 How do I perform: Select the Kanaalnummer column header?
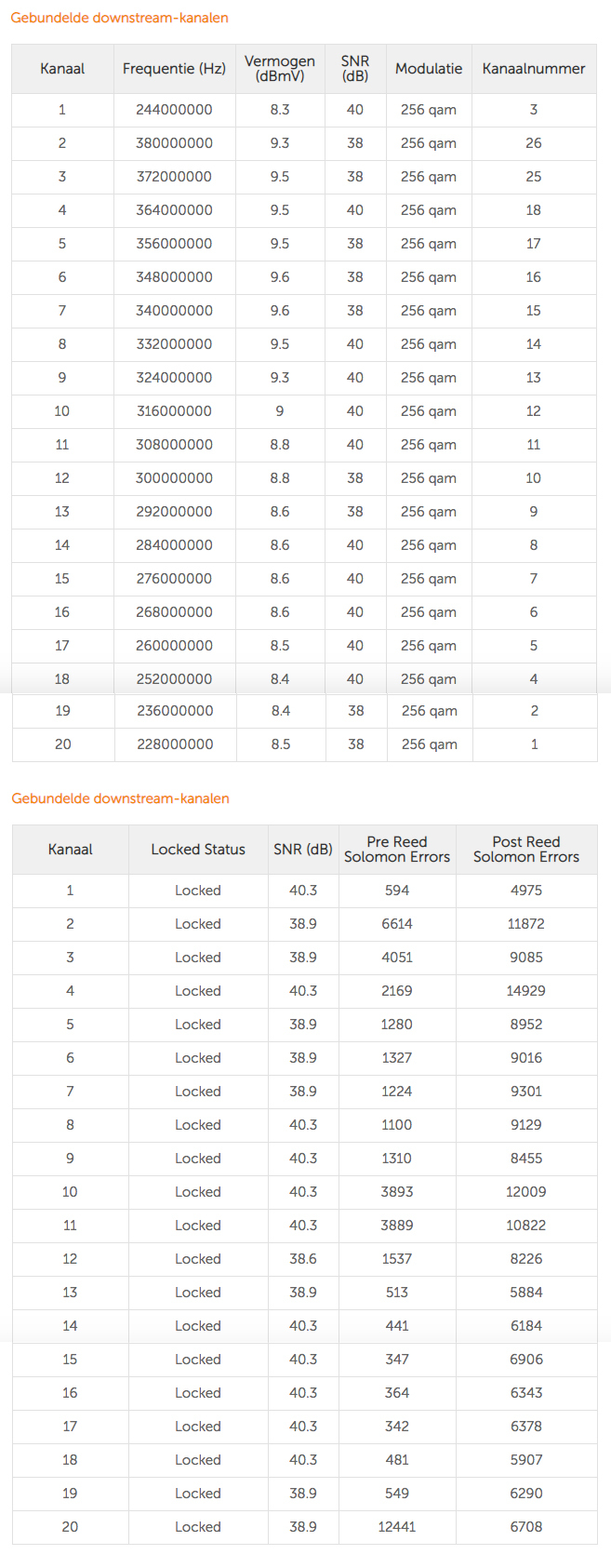tap(534, 69)
